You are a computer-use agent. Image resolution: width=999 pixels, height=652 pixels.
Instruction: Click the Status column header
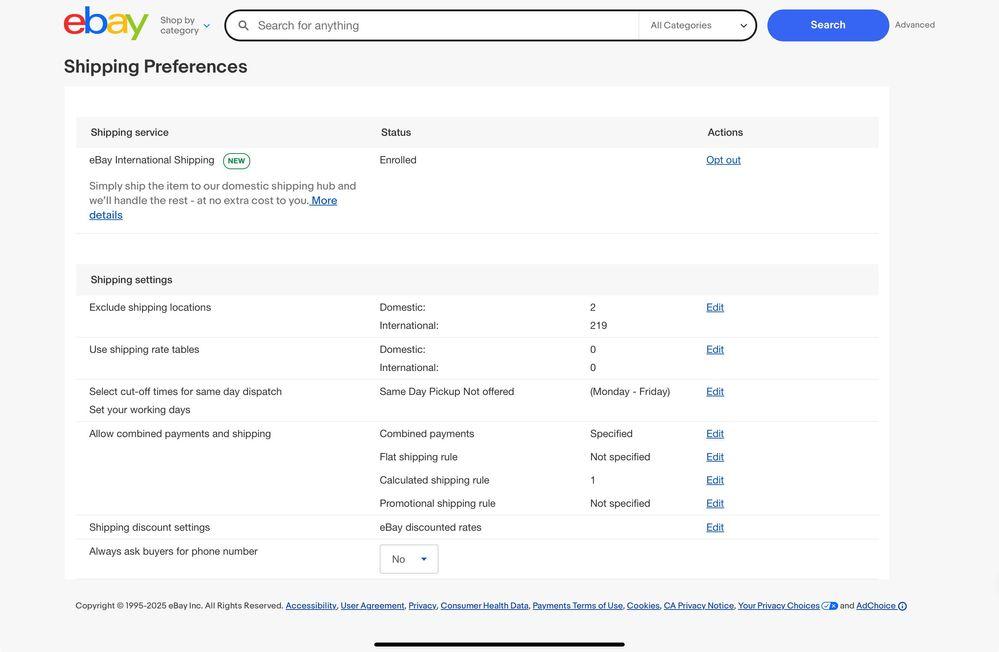pyautogui.click(x=396, y=133)
